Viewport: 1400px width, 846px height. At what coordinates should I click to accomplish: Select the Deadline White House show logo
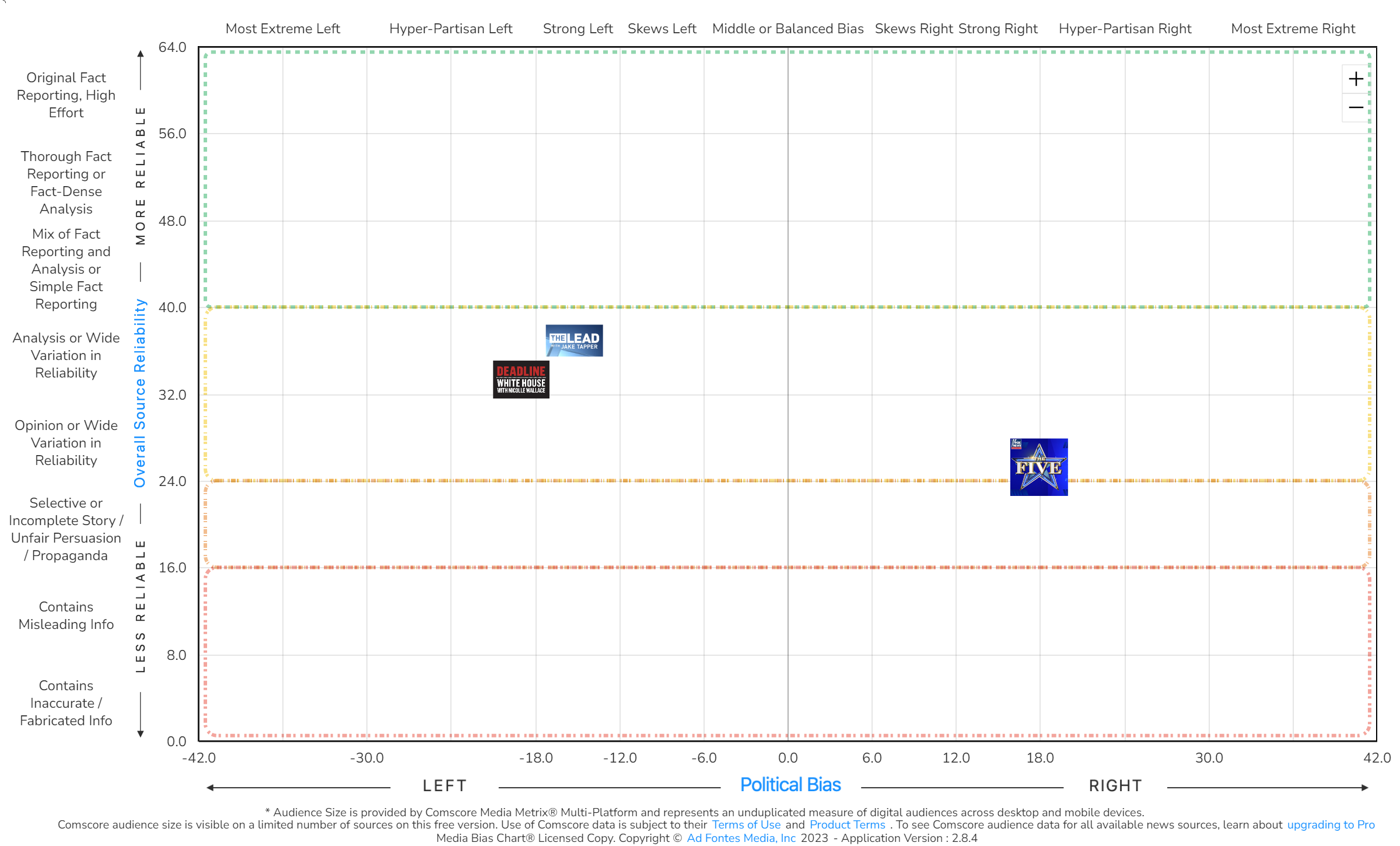pyautogui.click(x=521, y=380)
